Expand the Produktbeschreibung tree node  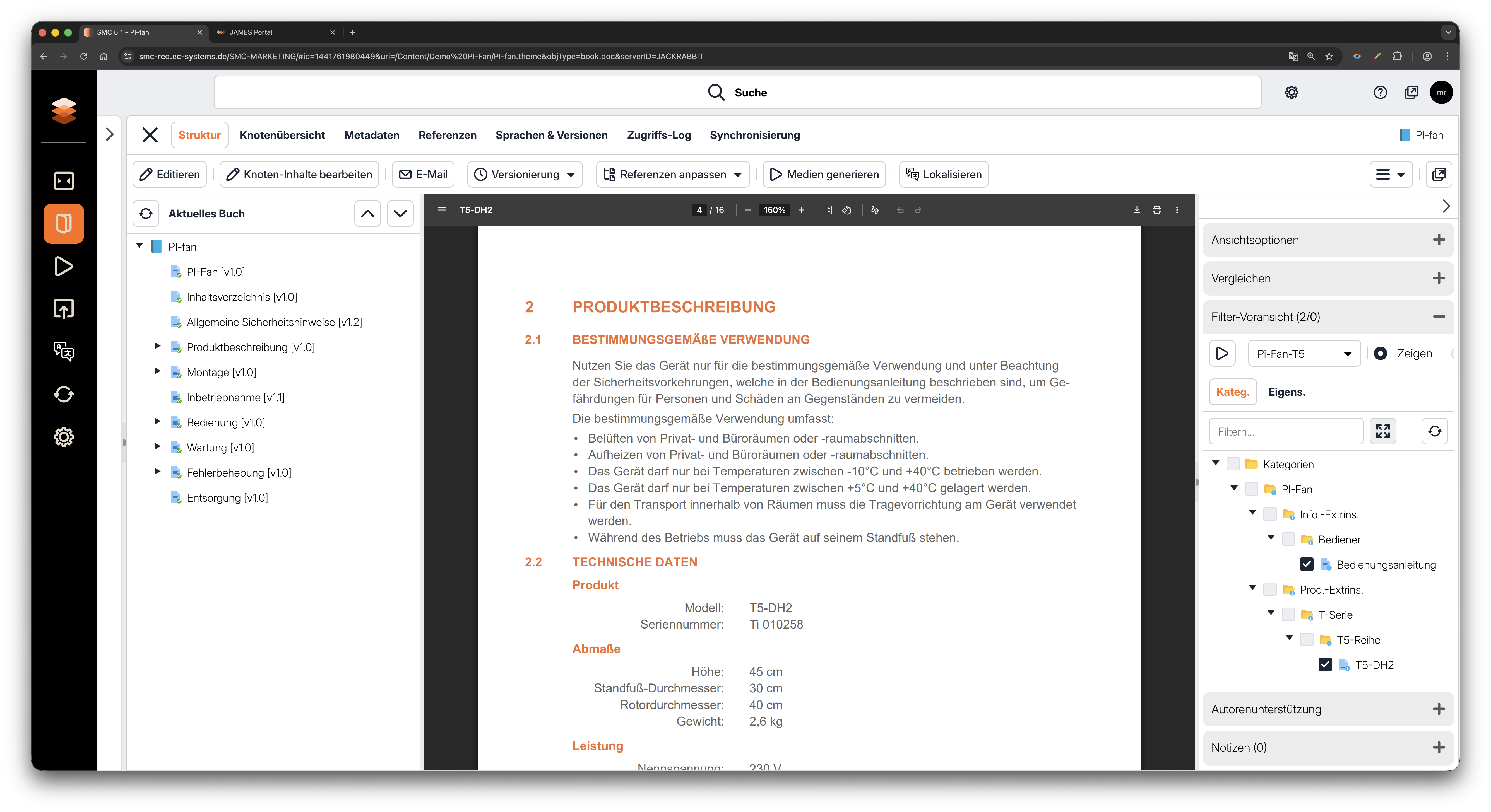coord(157,346)
